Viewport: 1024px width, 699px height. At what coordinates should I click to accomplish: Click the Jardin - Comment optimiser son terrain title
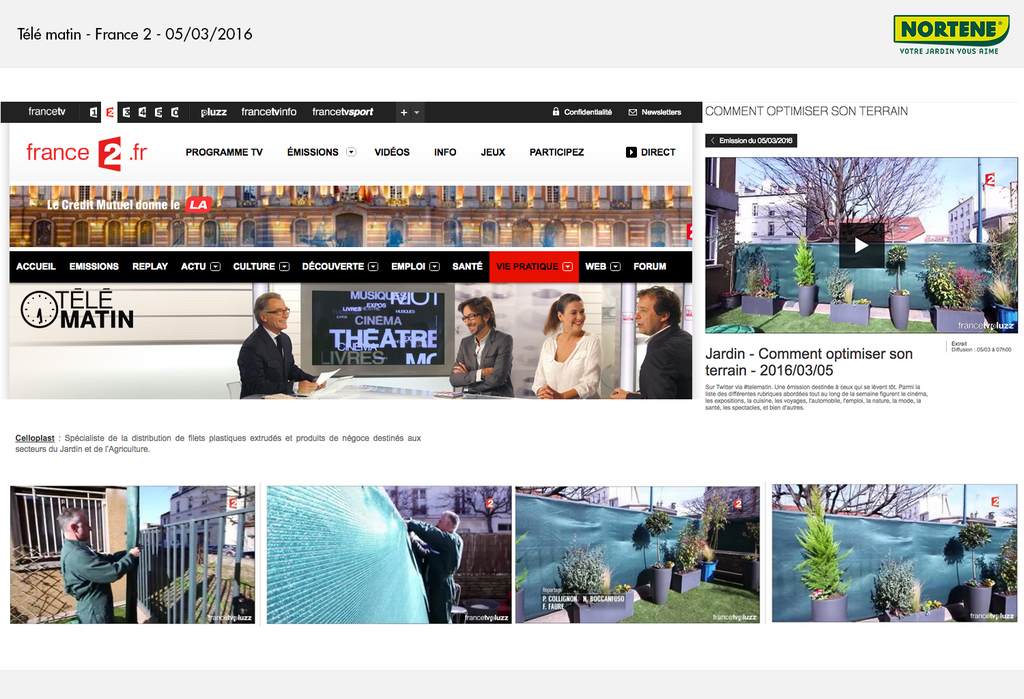pos(809,362)
